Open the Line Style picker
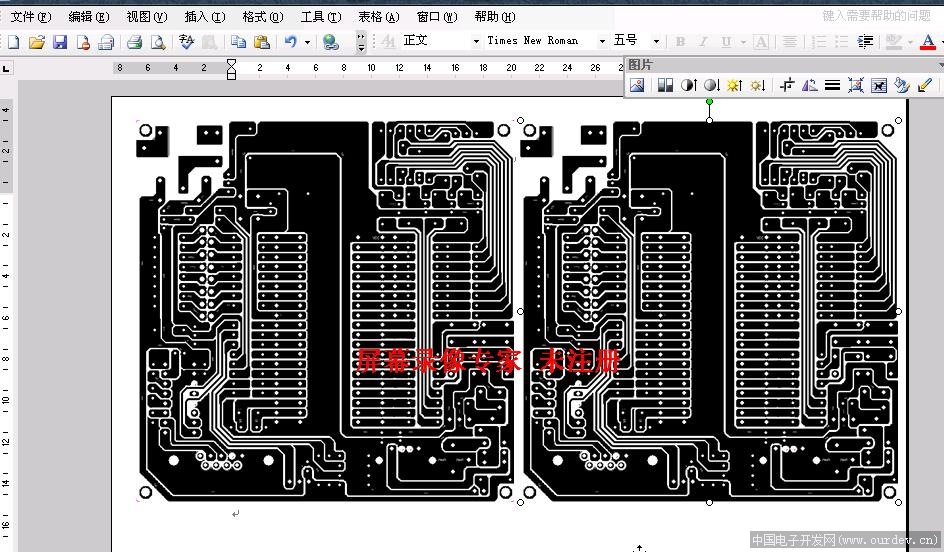 [x=832, y=86]
